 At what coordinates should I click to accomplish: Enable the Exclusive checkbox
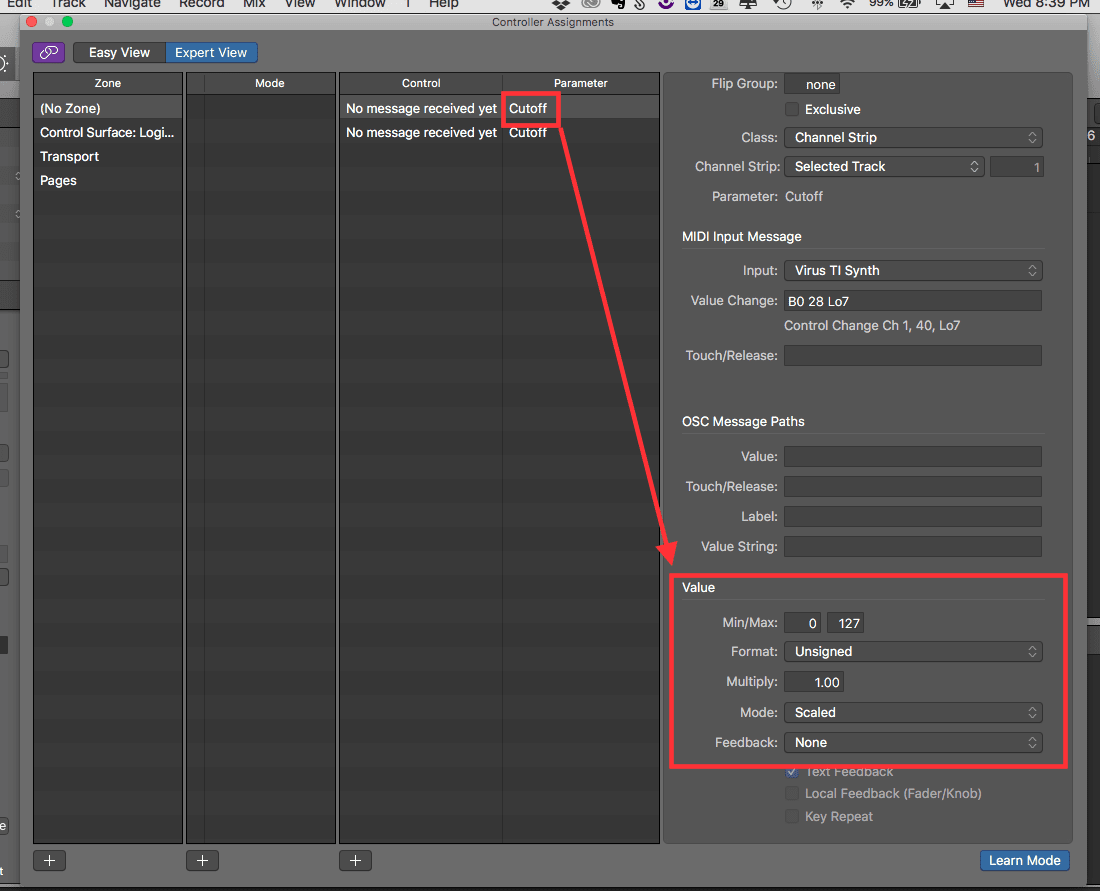coord(792,110)
